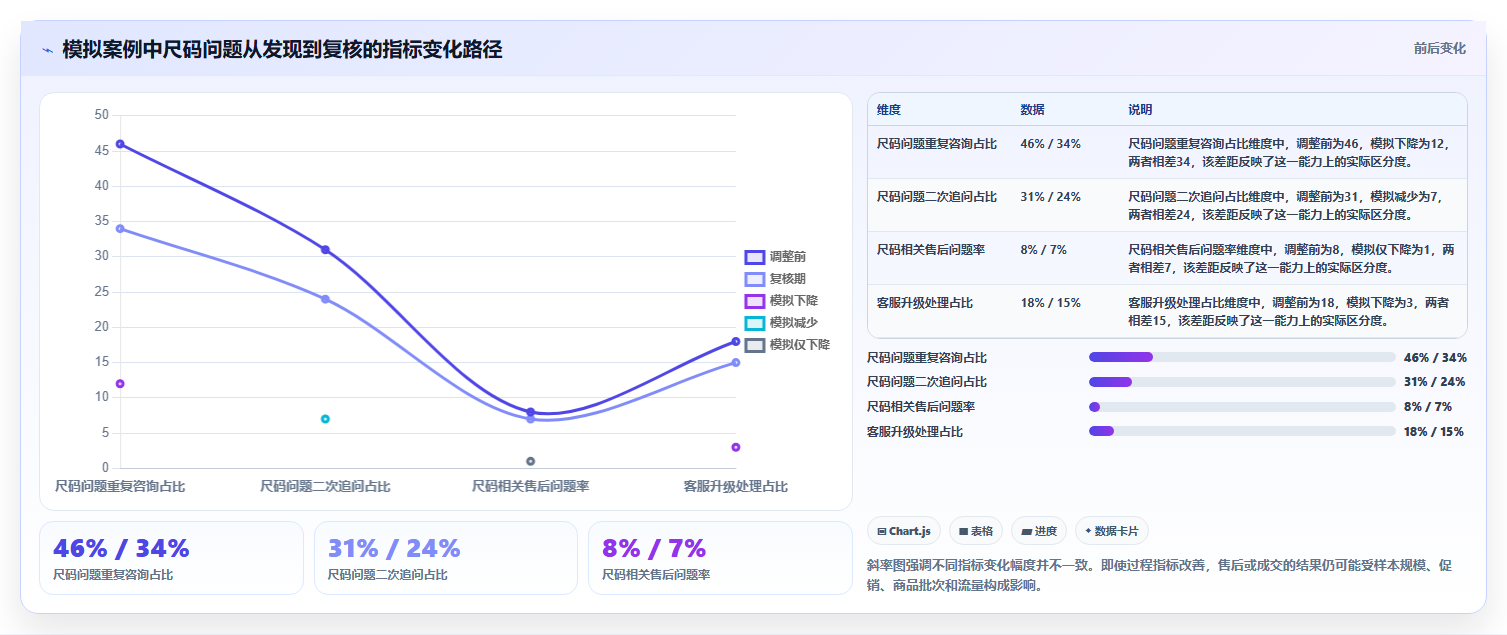Click the trend icon beside the page title

point(47,50)
